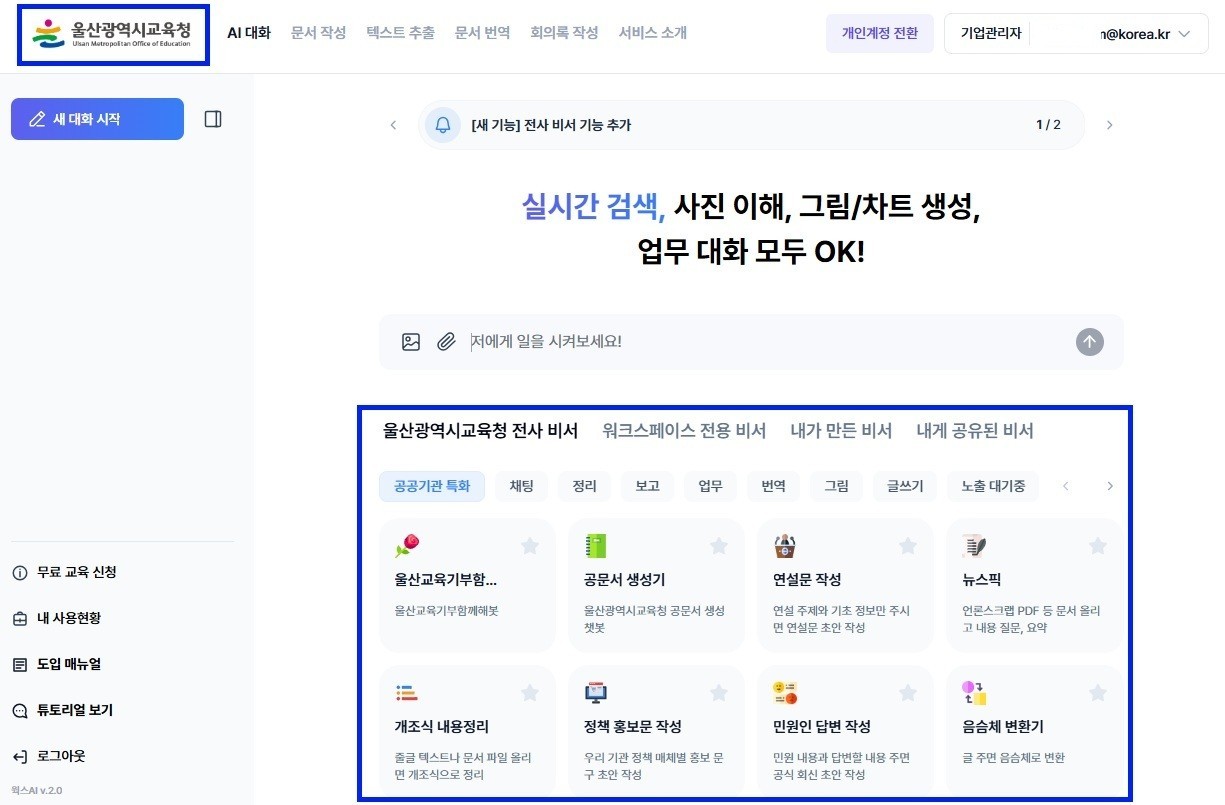The height and width of the screenshot is (805, 1225).
Task: Go to previous announcement banner arrow
Action: pos(393,125)
